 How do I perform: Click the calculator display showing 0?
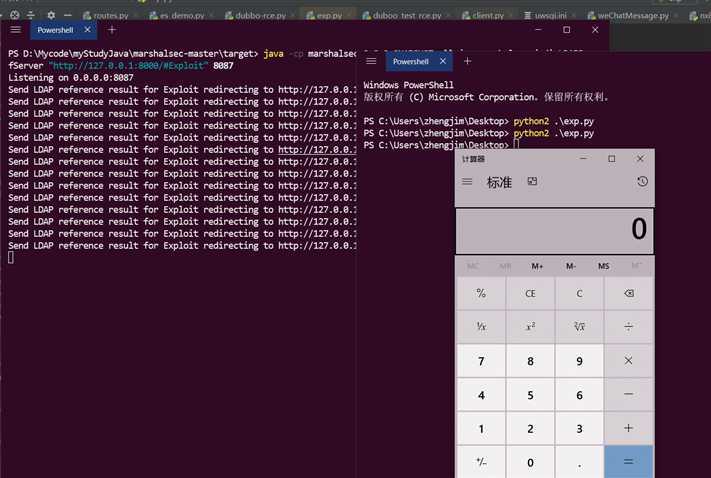(555, 231)
